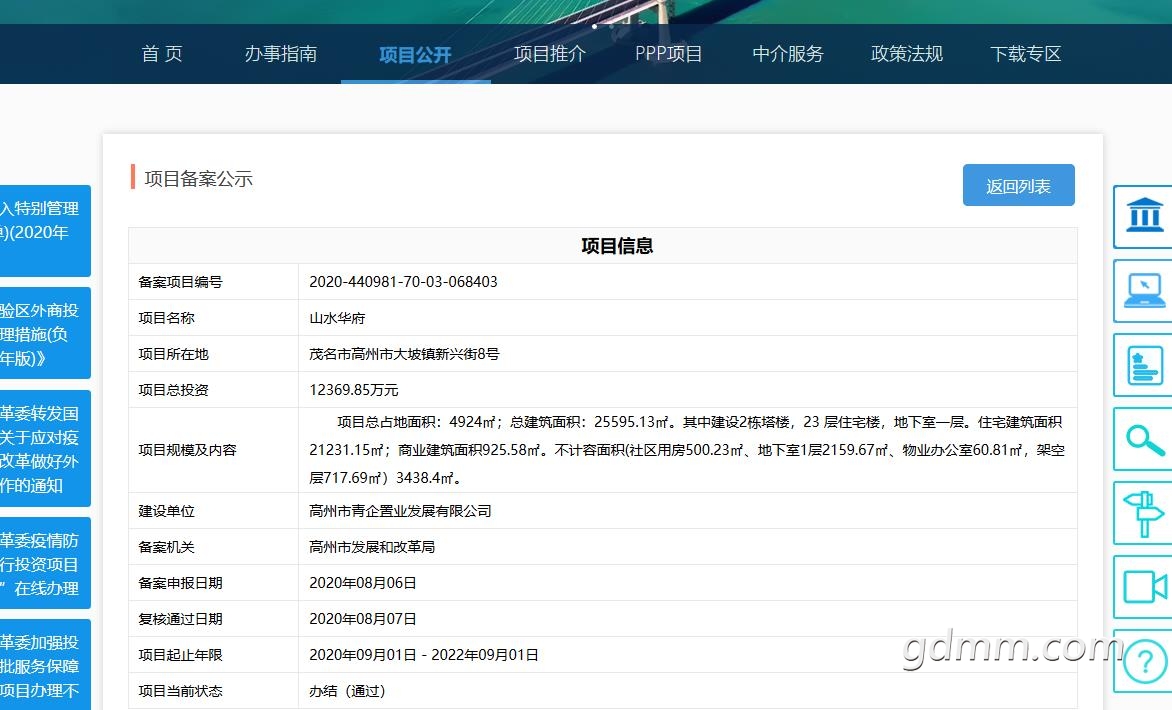Open the PPP项目 tab
Image resolution: width=1172 pixels, height=710 pixels.
tap(668, 54)
